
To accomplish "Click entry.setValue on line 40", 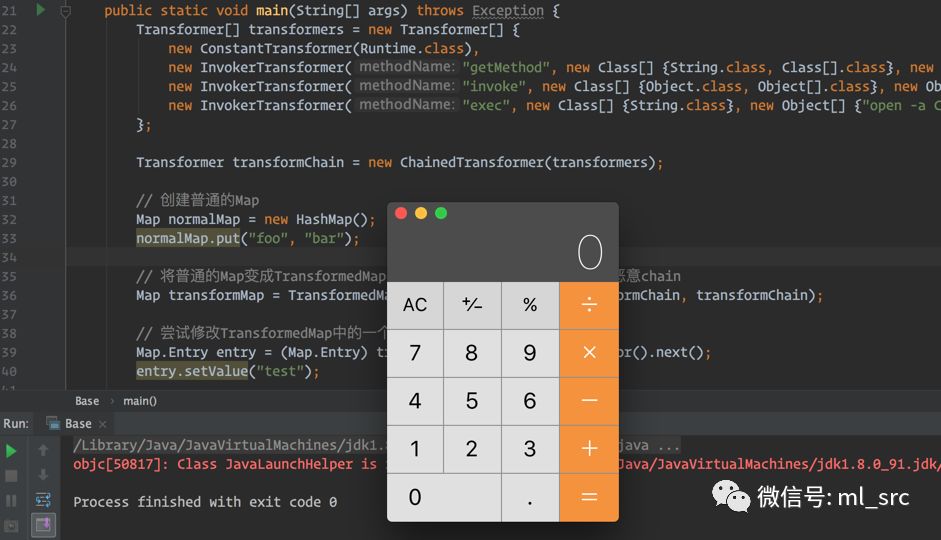I will tap(191, 371).
